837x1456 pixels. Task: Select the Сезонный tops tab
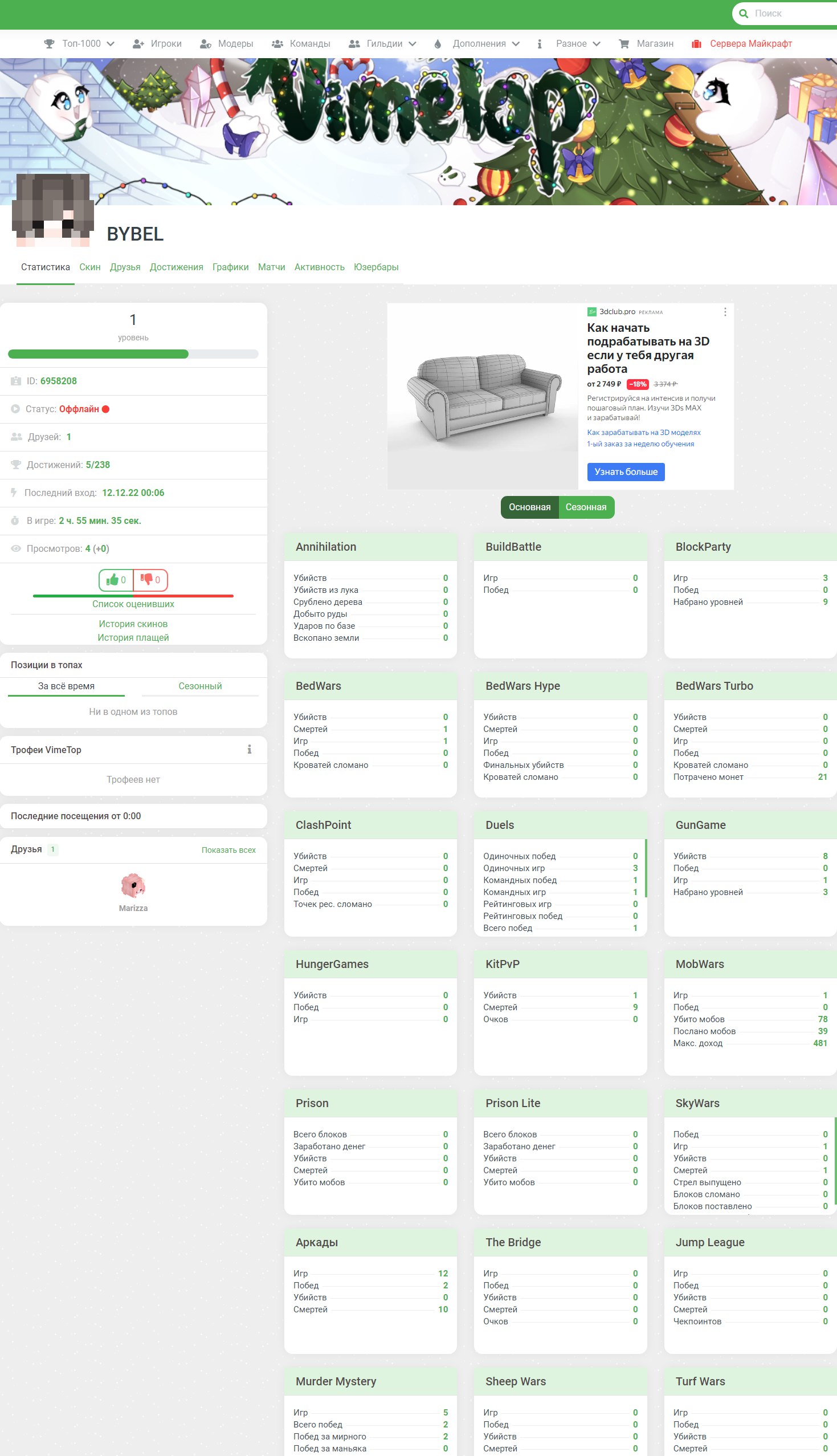click(x=200, y=686)
